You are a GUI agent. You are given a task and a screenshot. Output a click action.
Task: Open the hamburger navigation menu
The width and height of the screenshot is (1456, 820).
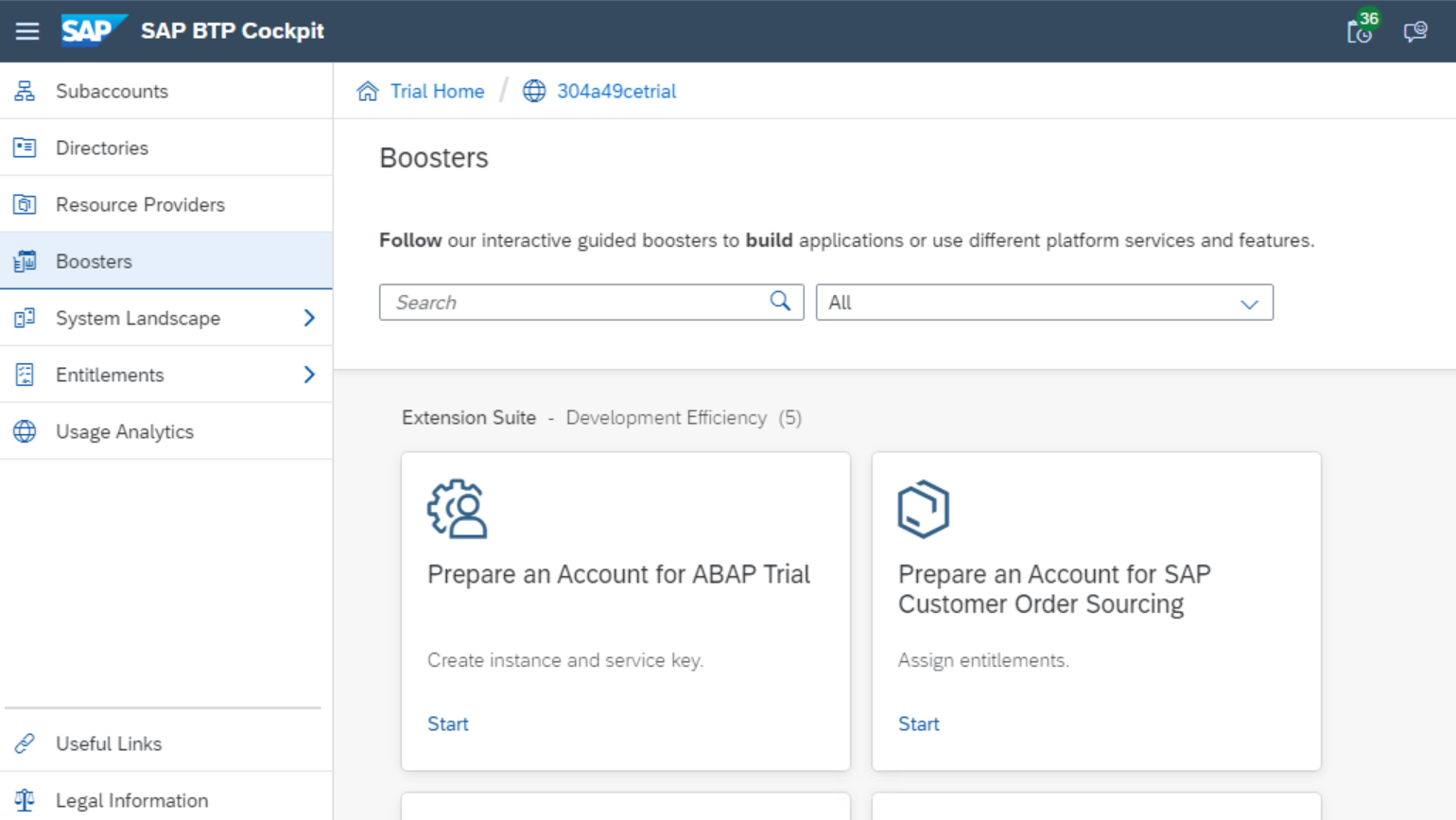[27, 31]
